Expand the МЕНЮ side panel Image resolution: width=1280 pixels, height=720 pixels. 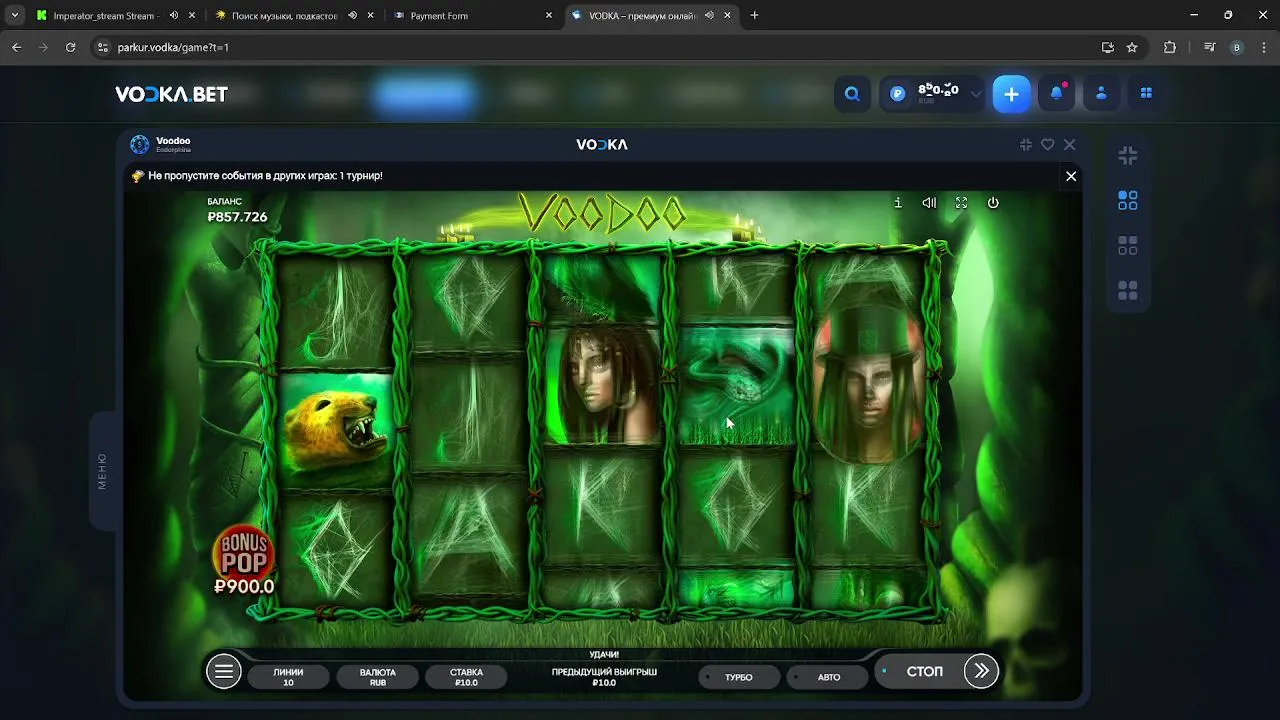(x=103, y=471)
